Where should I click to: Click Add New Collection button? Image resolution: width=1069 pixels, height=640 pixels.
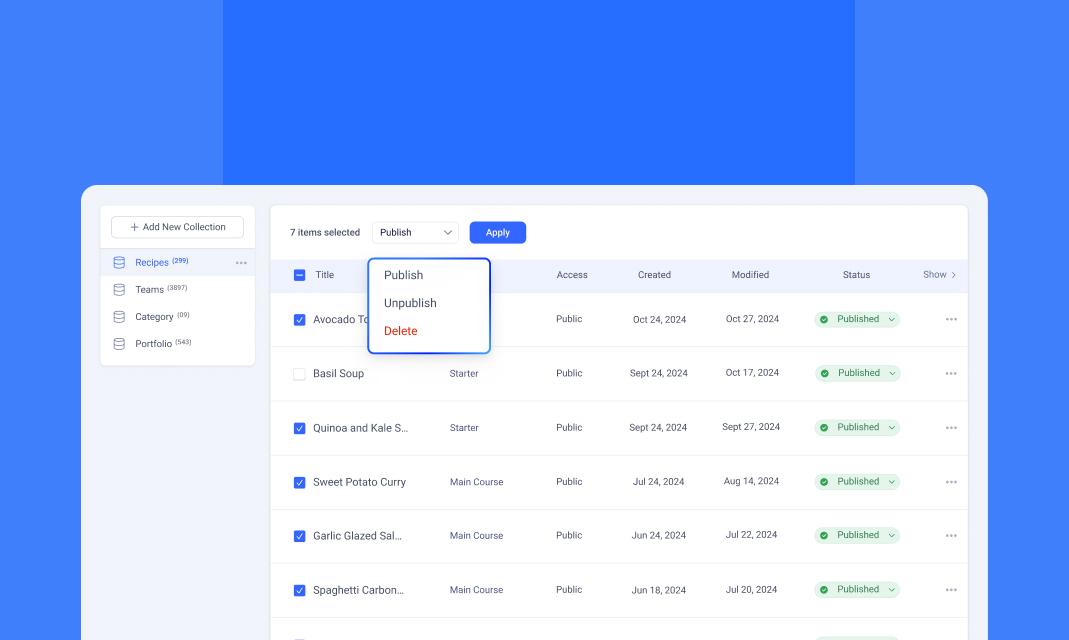pyautogui.click(x=177, y=227)
